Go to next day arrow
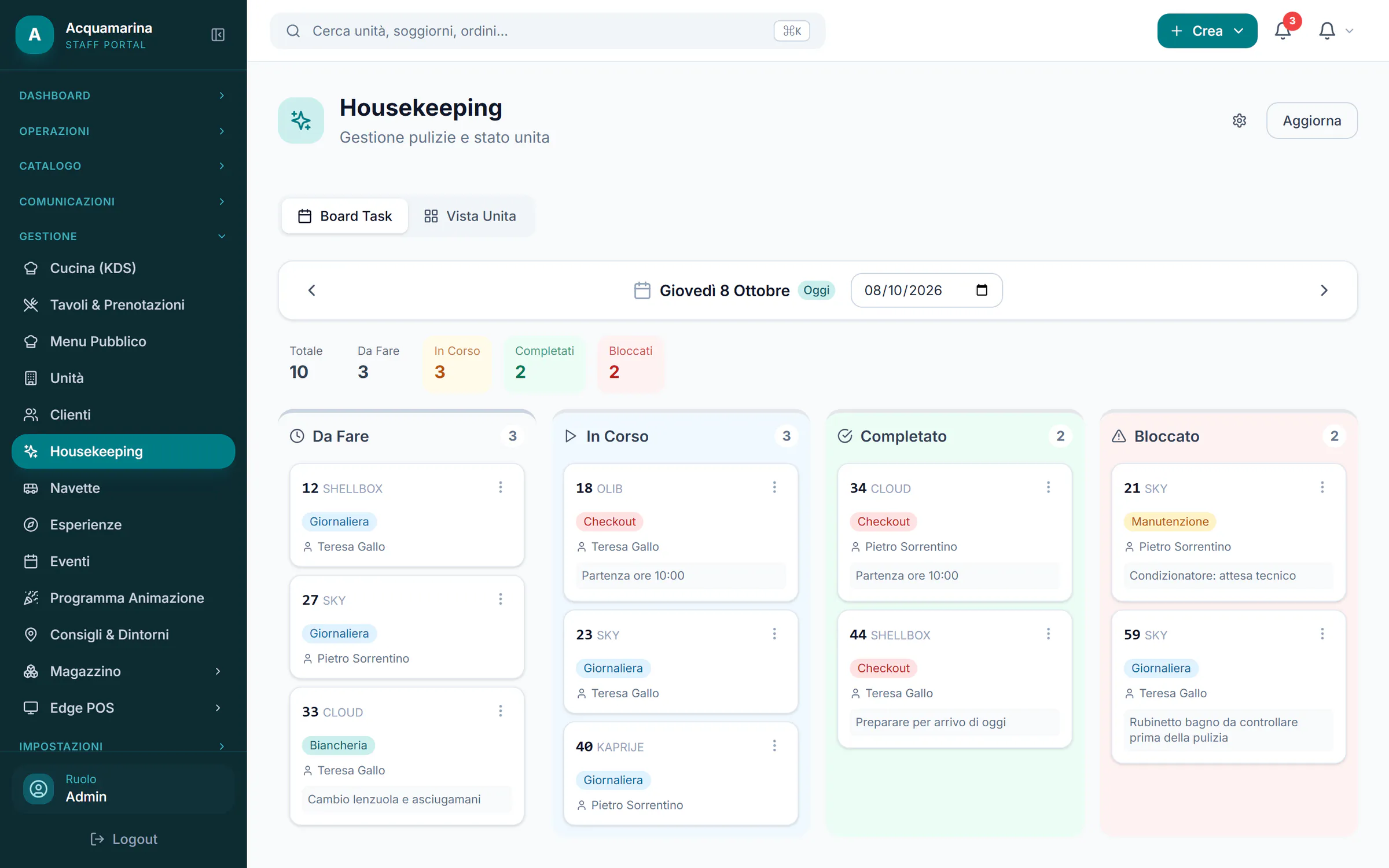The image size is (1389, 868). [x=1324, y=290]
